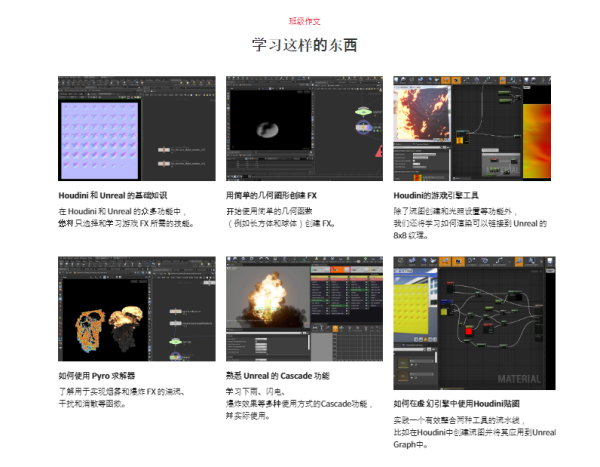Open the grey sphere Houdini viewport thumbnail

304,128
